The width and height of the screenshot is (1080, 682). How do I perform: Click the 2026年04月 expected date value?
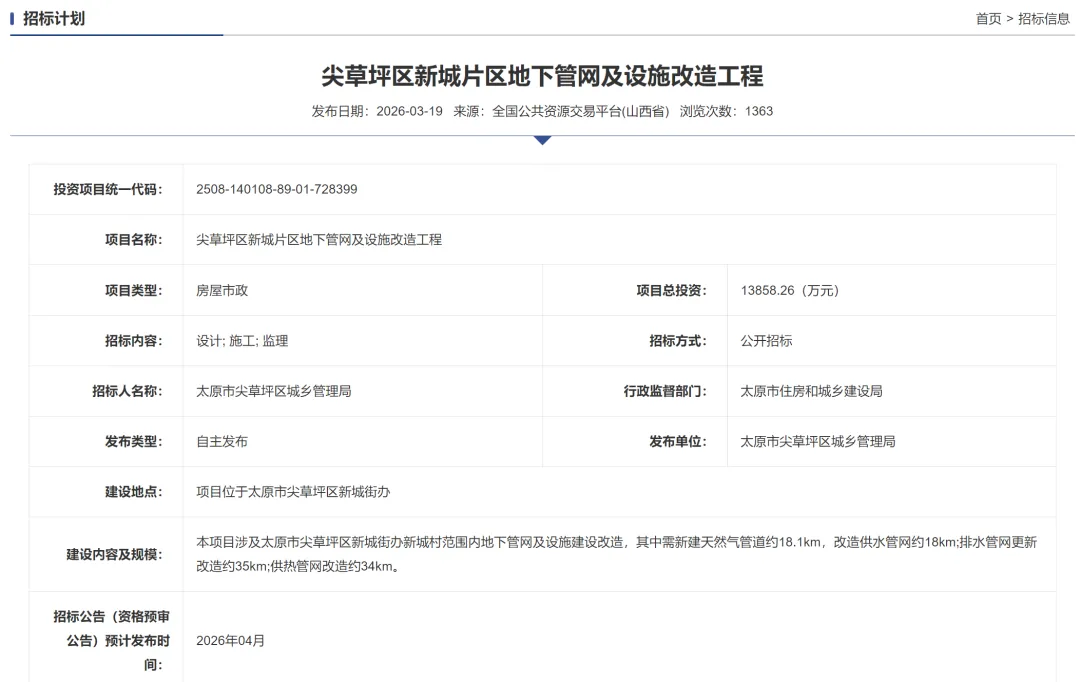(x=230, y=641)
